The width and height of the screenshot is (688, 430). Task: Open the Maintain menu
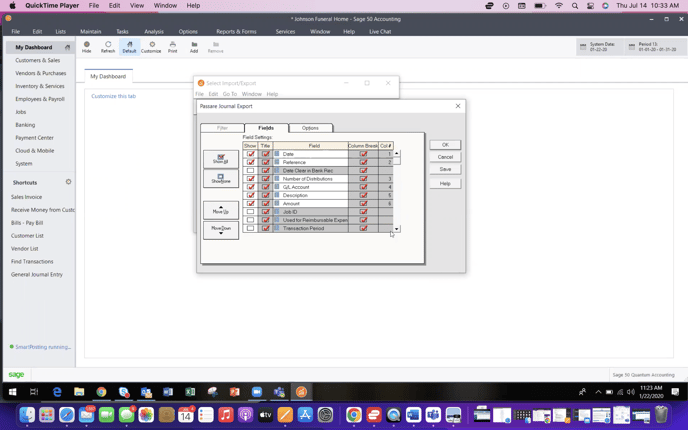pos(91,32)
